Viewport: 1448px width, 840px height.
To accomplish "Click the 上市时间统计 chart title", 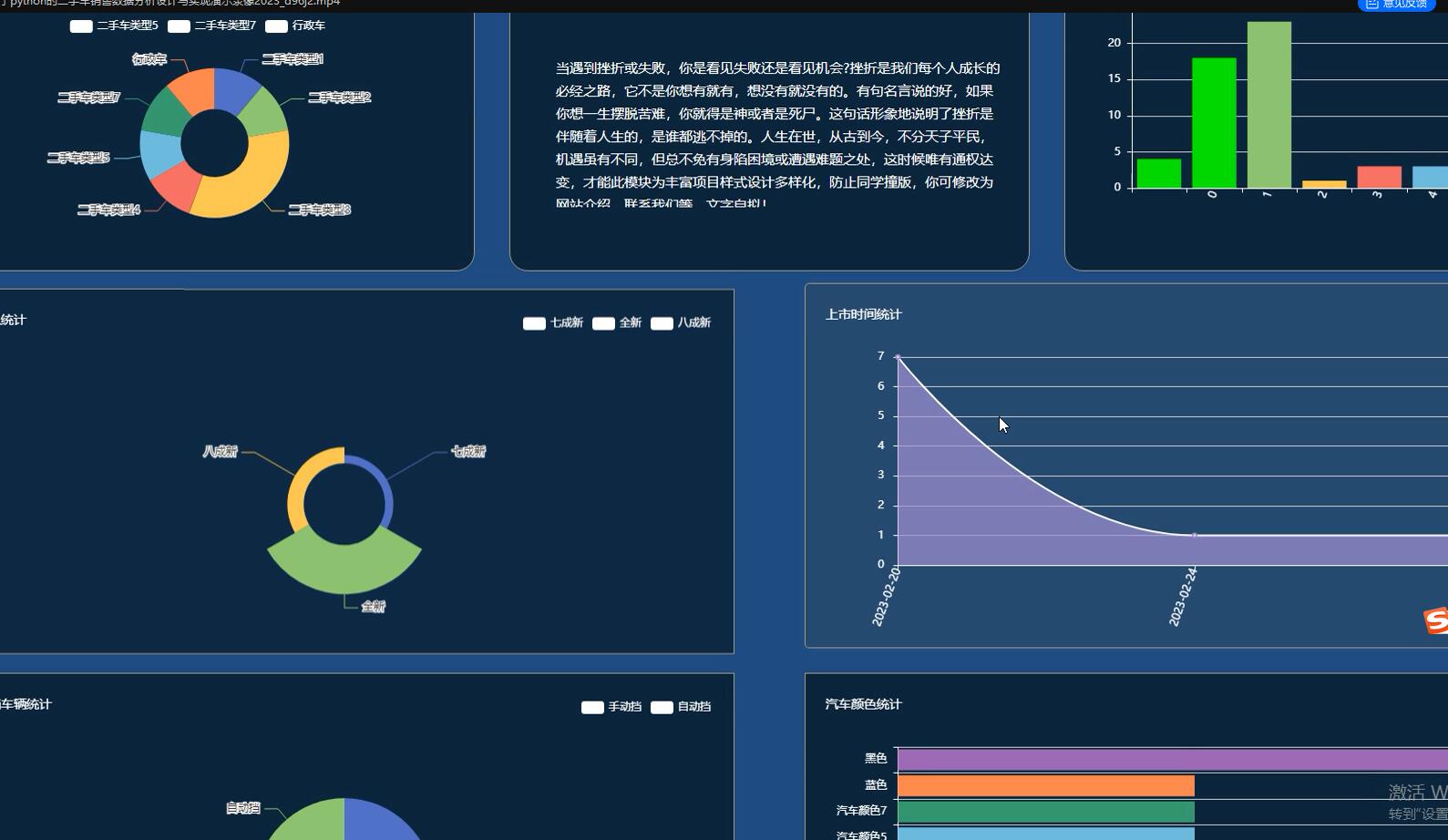I will tap(863, 315).
